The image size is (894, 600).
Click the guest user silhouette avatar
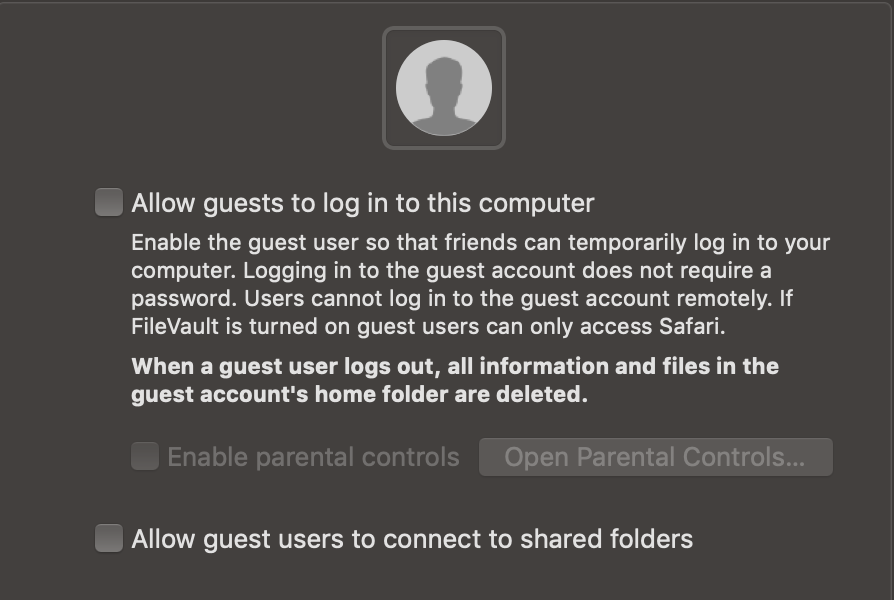[443, 88]
